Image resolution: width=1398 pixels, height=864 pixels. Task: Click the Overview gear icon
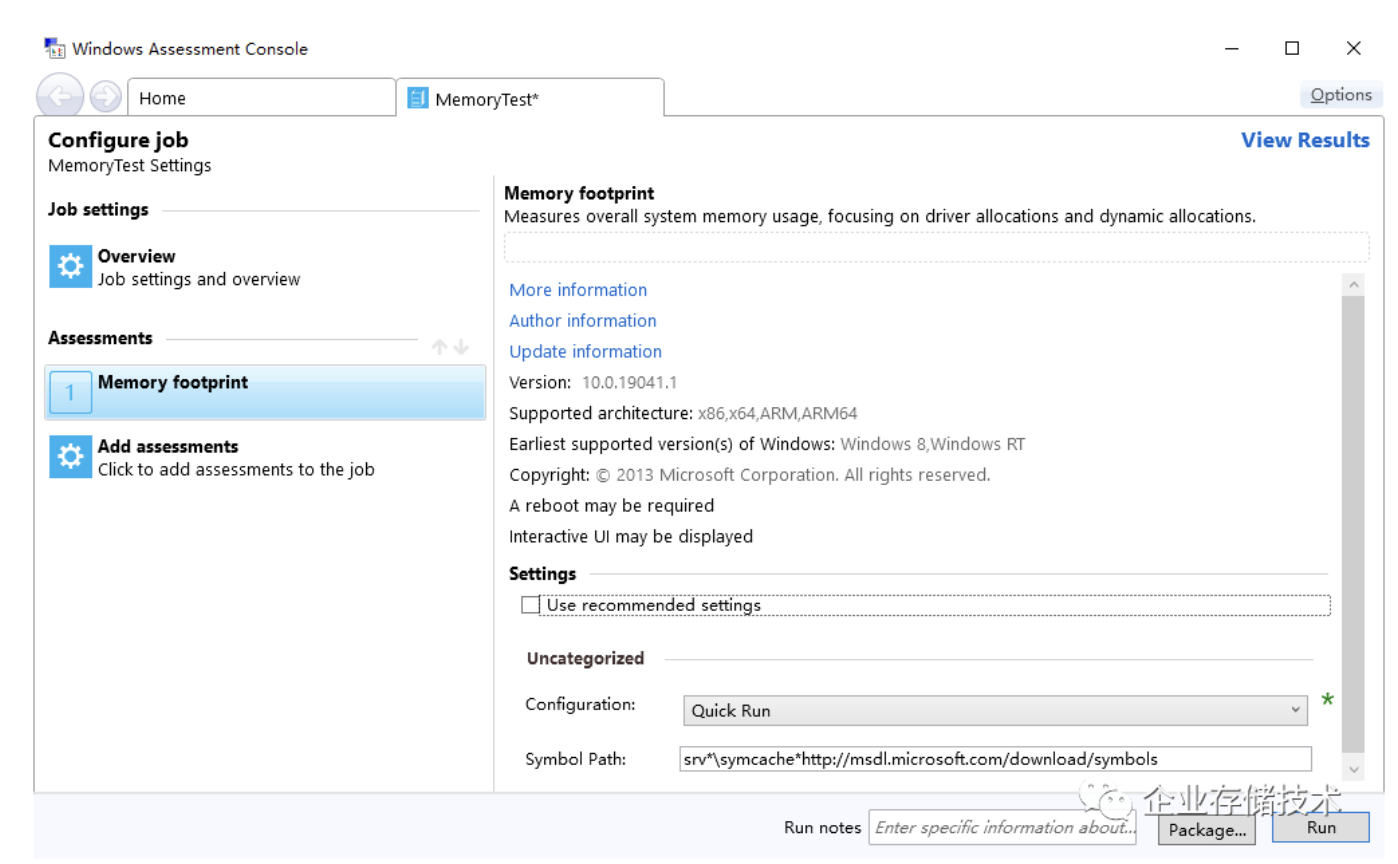click(70, 267)
